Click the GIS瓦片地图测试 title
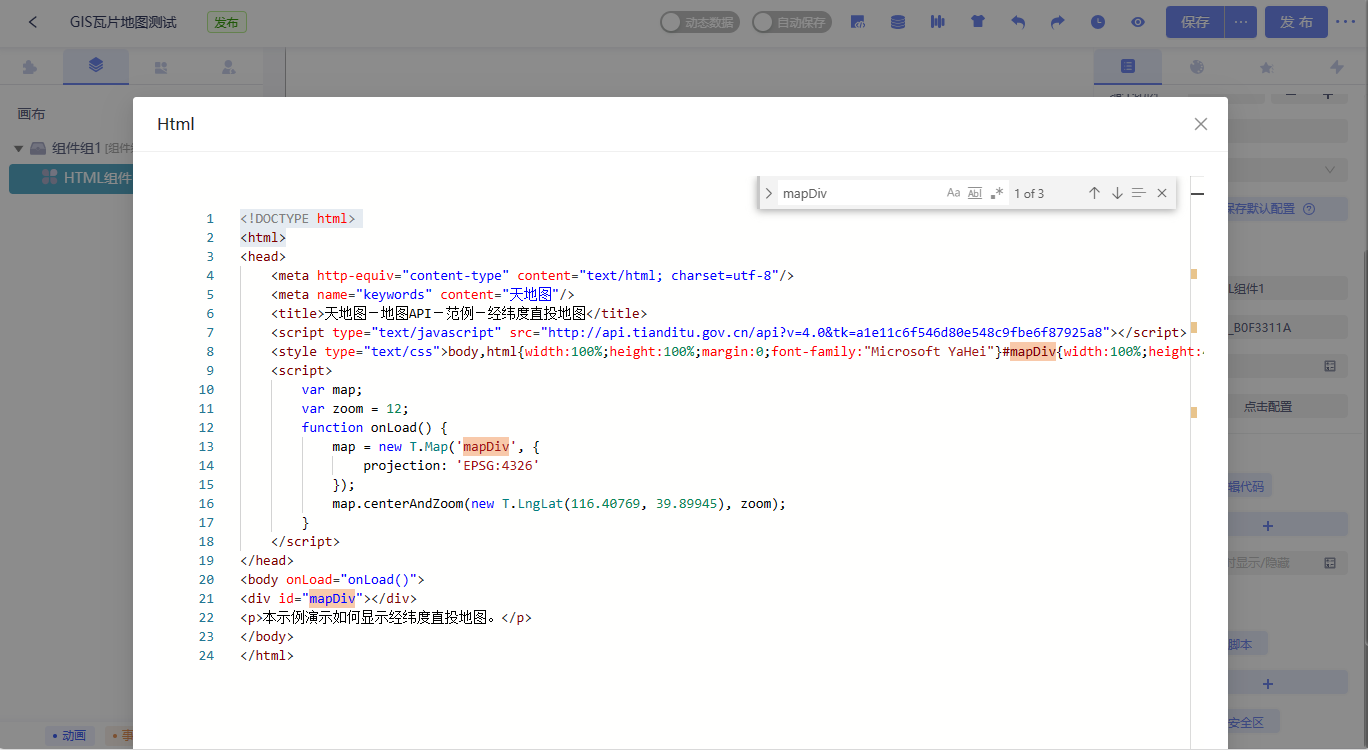 coord(123,22)
